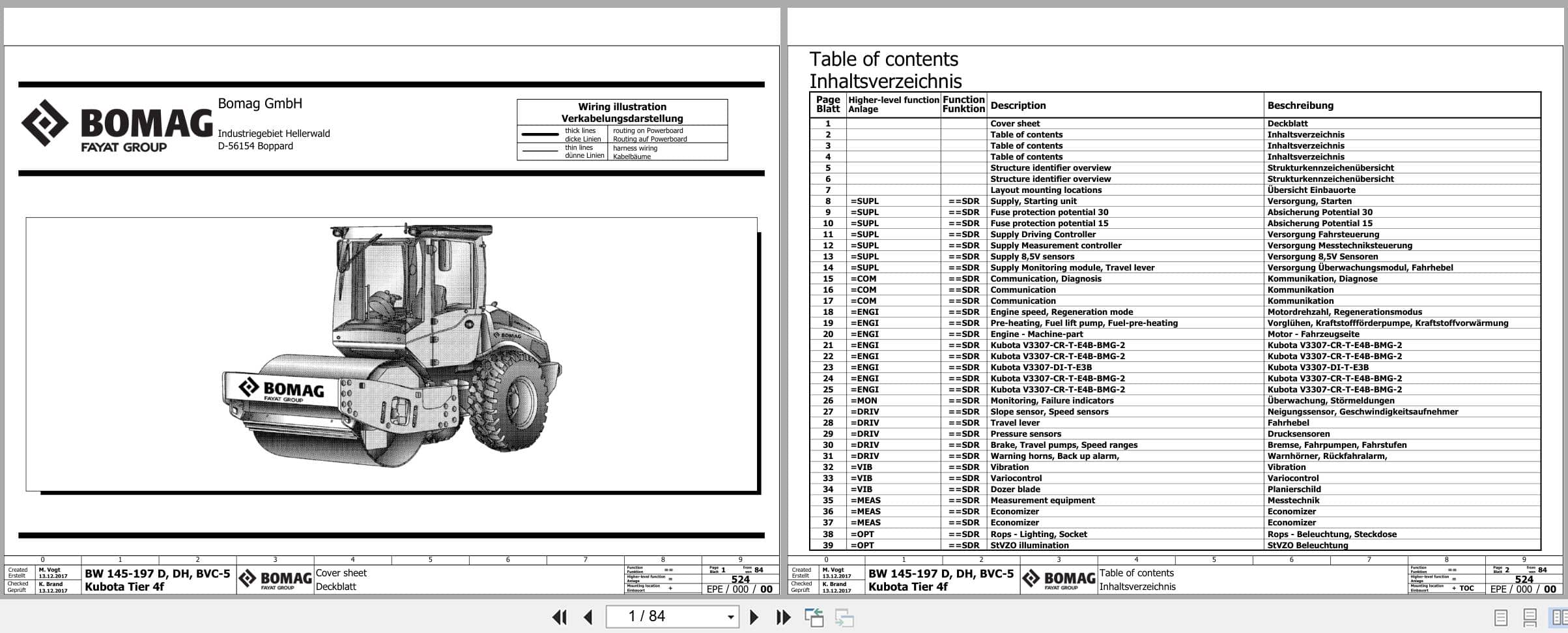
Task: Click the large BOMAG Fayat Group logo
Action: pyautogui.click(x=117, y=126)
